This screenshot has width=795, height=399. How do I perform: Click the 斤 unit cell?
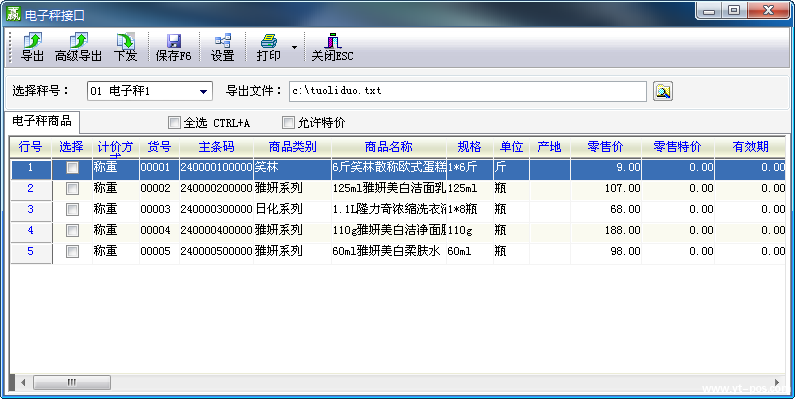pyautogui.click(x=512, y=167)
